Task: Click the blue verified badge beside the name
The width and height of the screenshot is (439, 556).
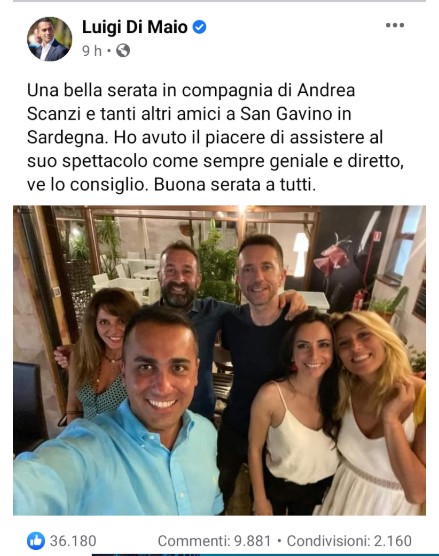Action: click(199, 27)
